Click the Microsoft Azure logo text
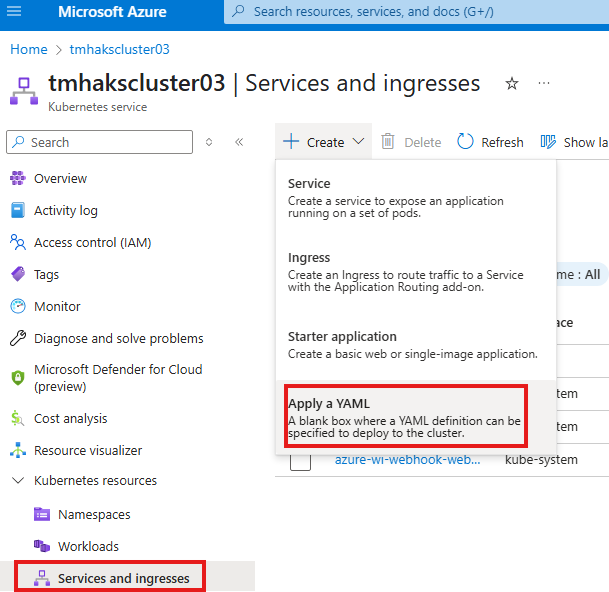This screenshot has height=592, width=609. pos(112,12)
